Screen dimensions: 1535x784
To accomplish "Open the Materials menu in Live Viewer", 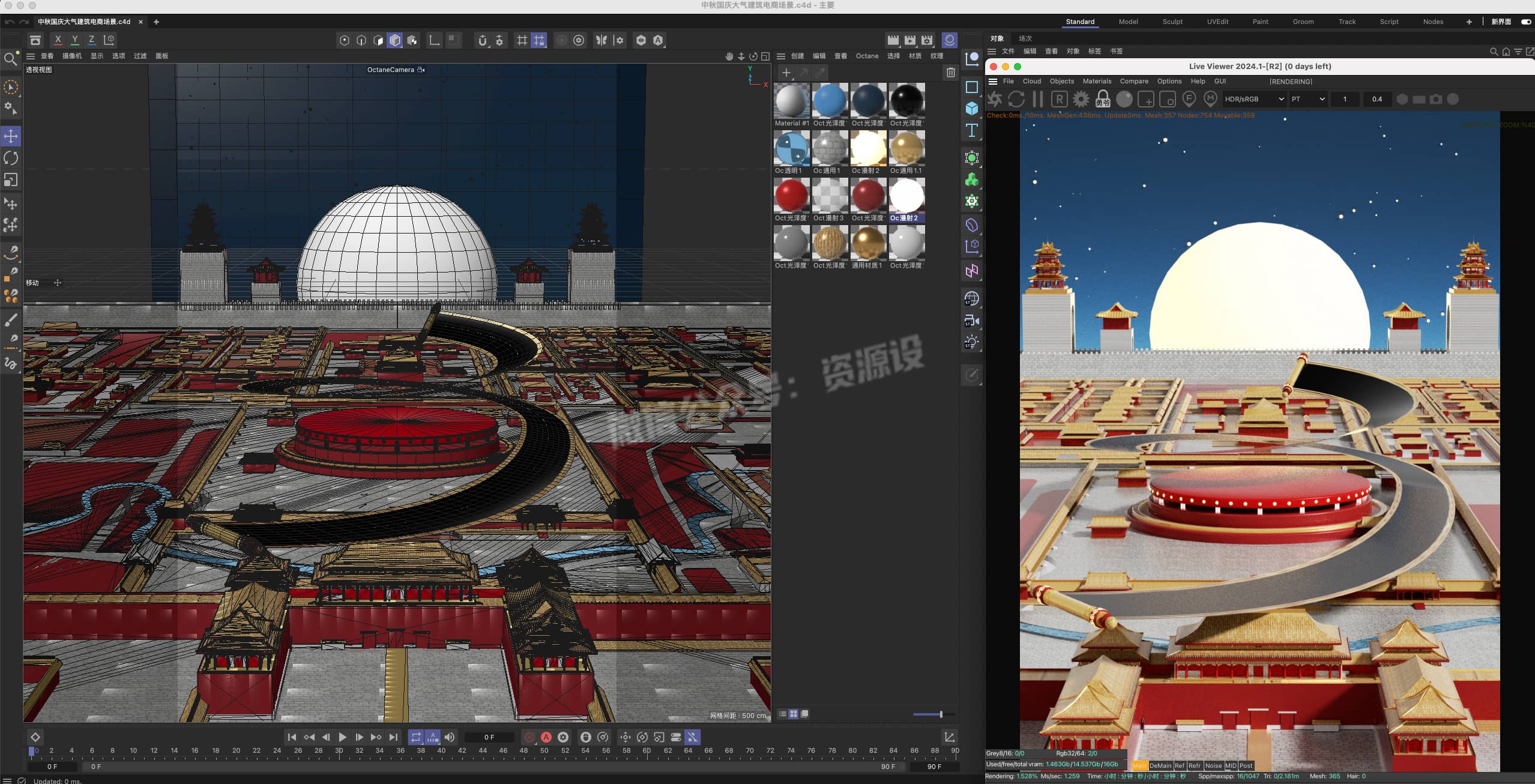I will 1097,82.
